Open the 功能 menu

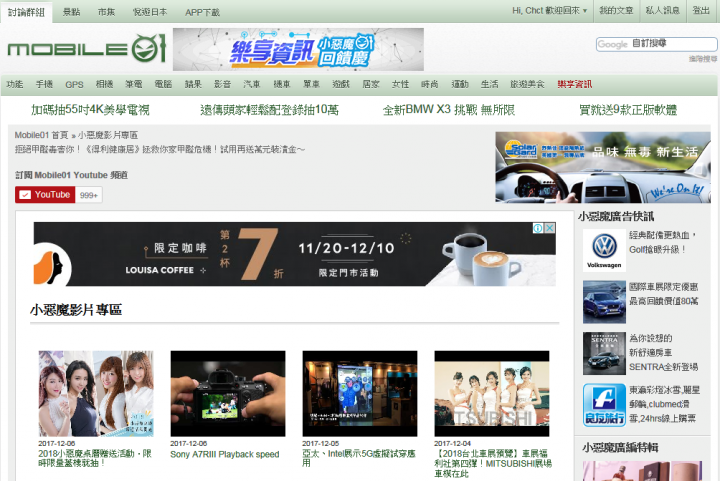coord(15,84)
